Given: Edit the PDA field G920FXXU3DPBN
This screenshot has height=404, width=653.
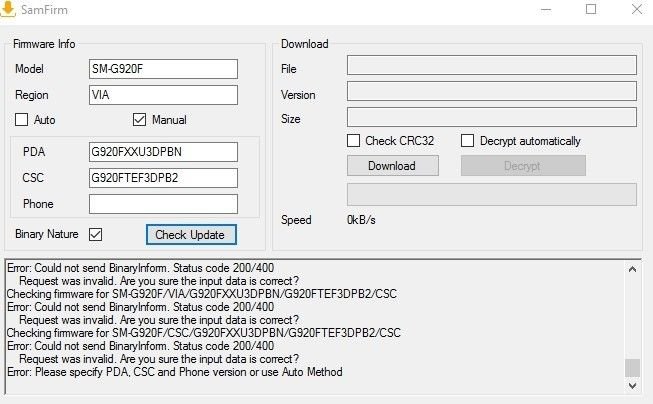Looking at the screenshot, I should pos(163,152).
